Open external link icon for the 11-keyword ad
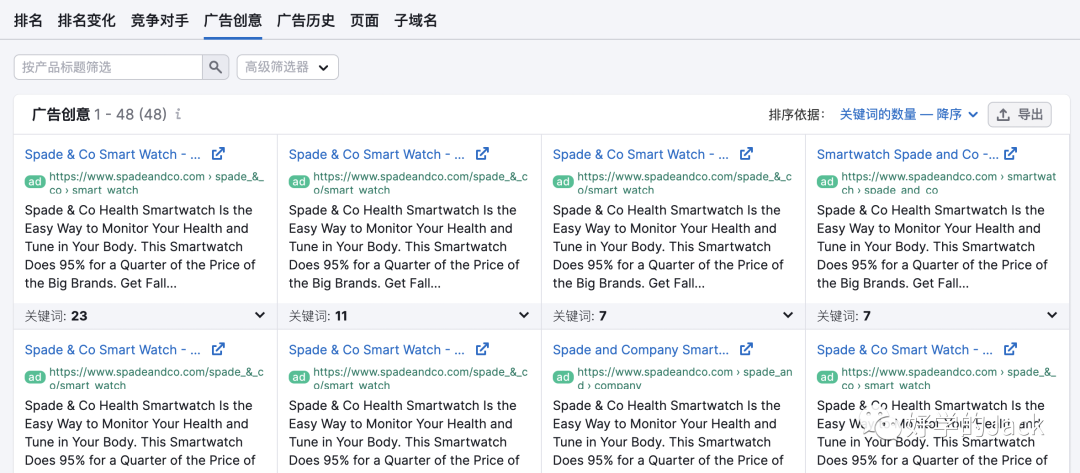Screen dimensions: 1080x473 coord(483,154)
